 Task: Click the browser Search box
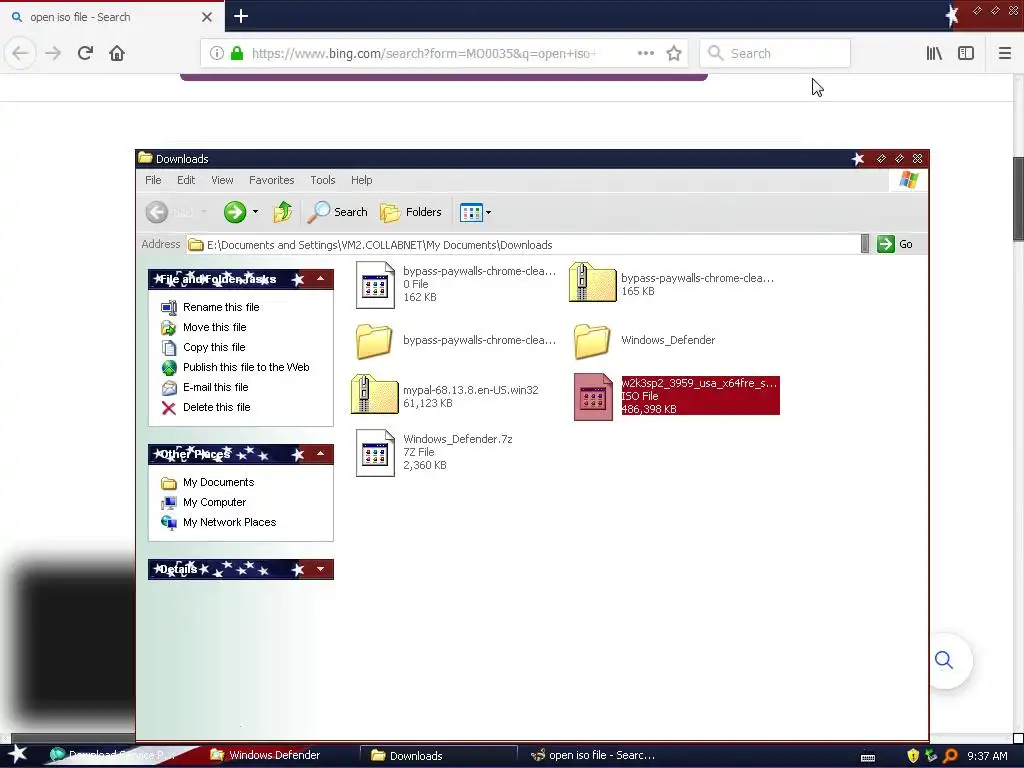pos(775,54)
